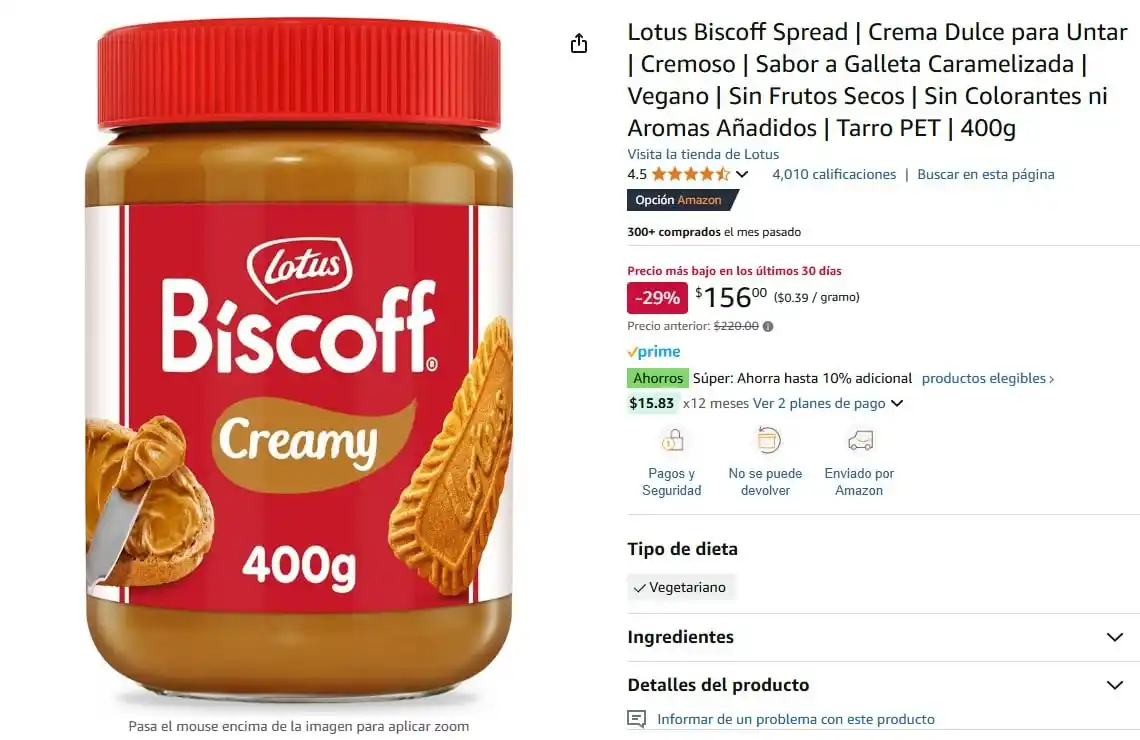Click the Biscoff jar product image
The width and height of the screenshot is (1140, 740).
(x=299, y=358)
